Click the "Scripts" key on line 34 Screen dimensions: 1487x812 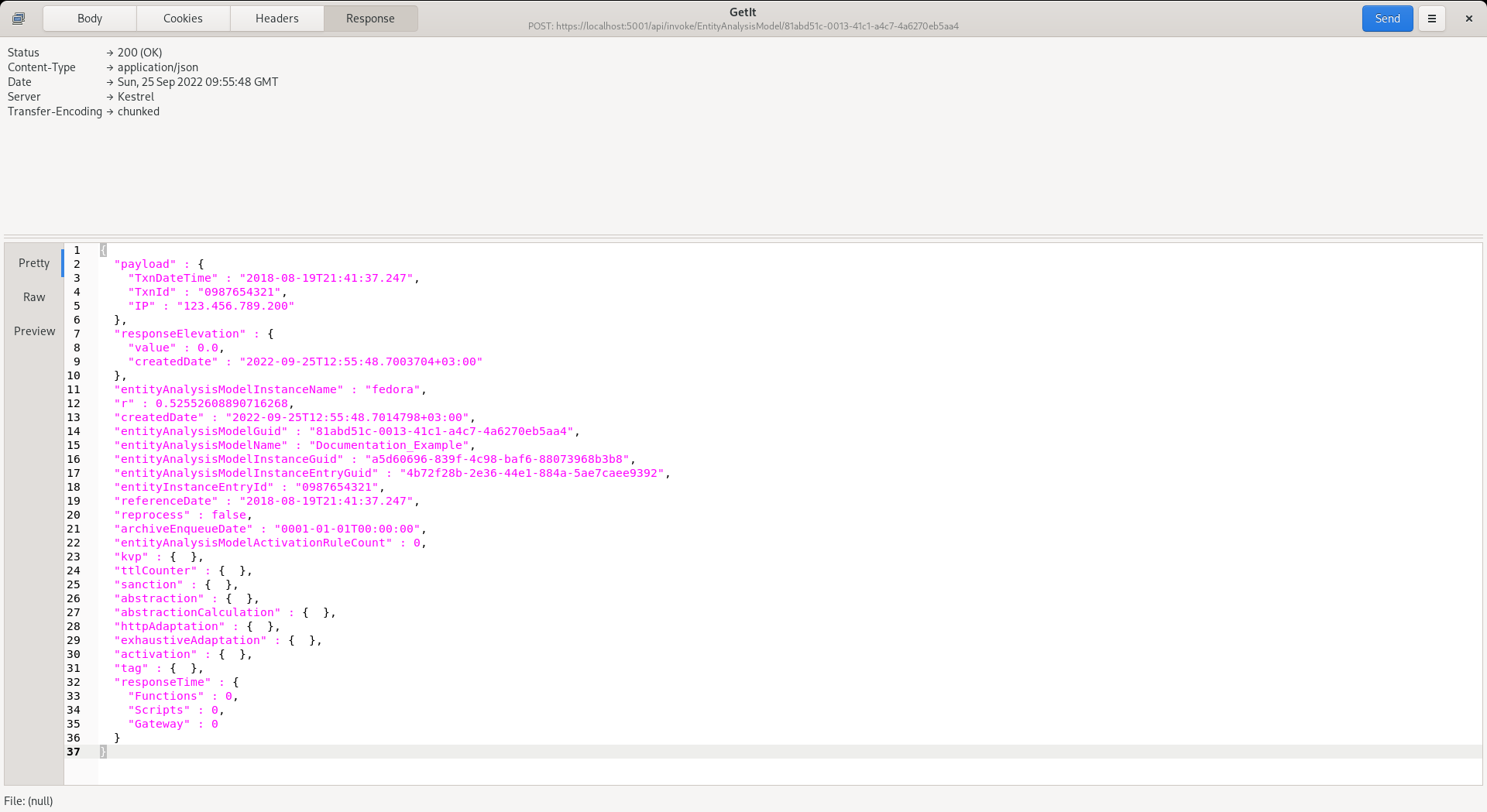pyautogui.click(x=159, y=711)
